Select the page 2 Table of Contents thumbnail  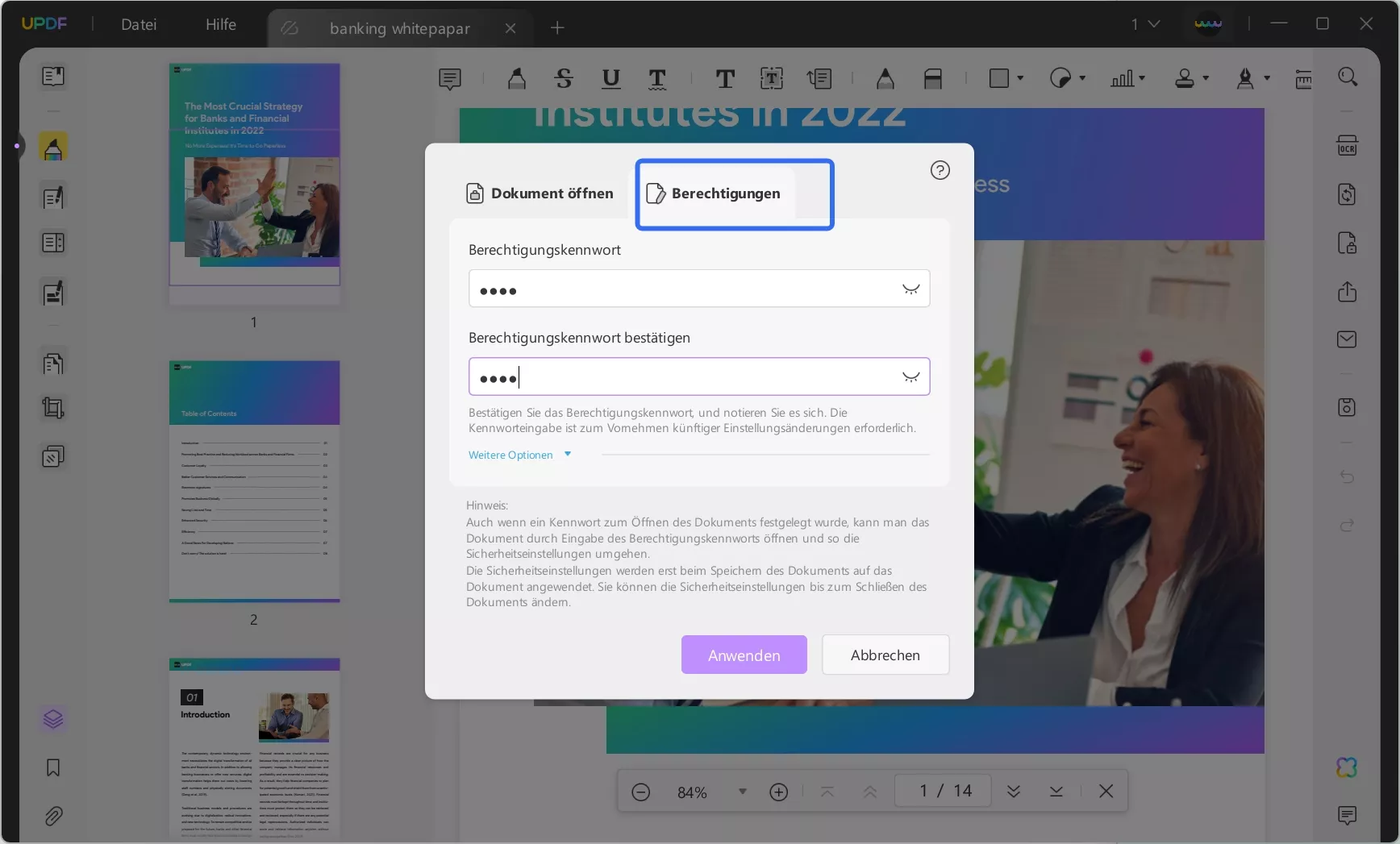[254, 481]
